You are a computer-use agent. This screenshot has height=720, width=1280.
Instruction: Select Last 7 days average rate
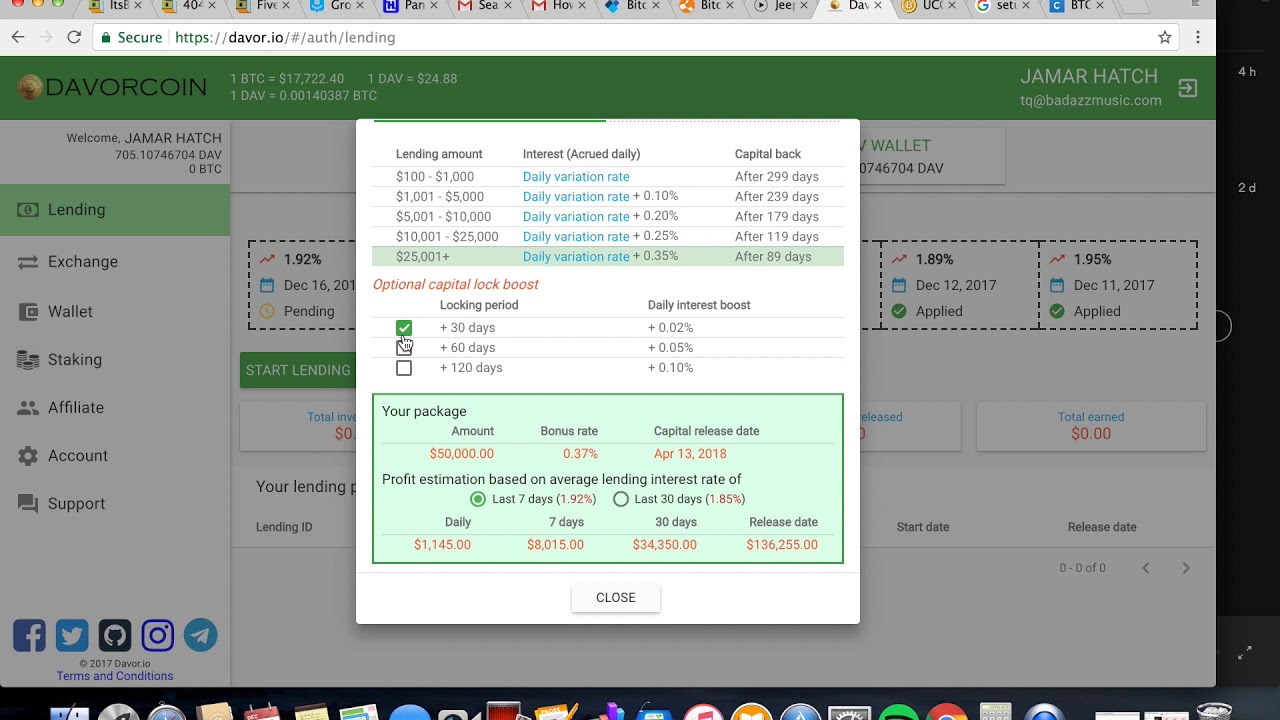click(478, 499)
